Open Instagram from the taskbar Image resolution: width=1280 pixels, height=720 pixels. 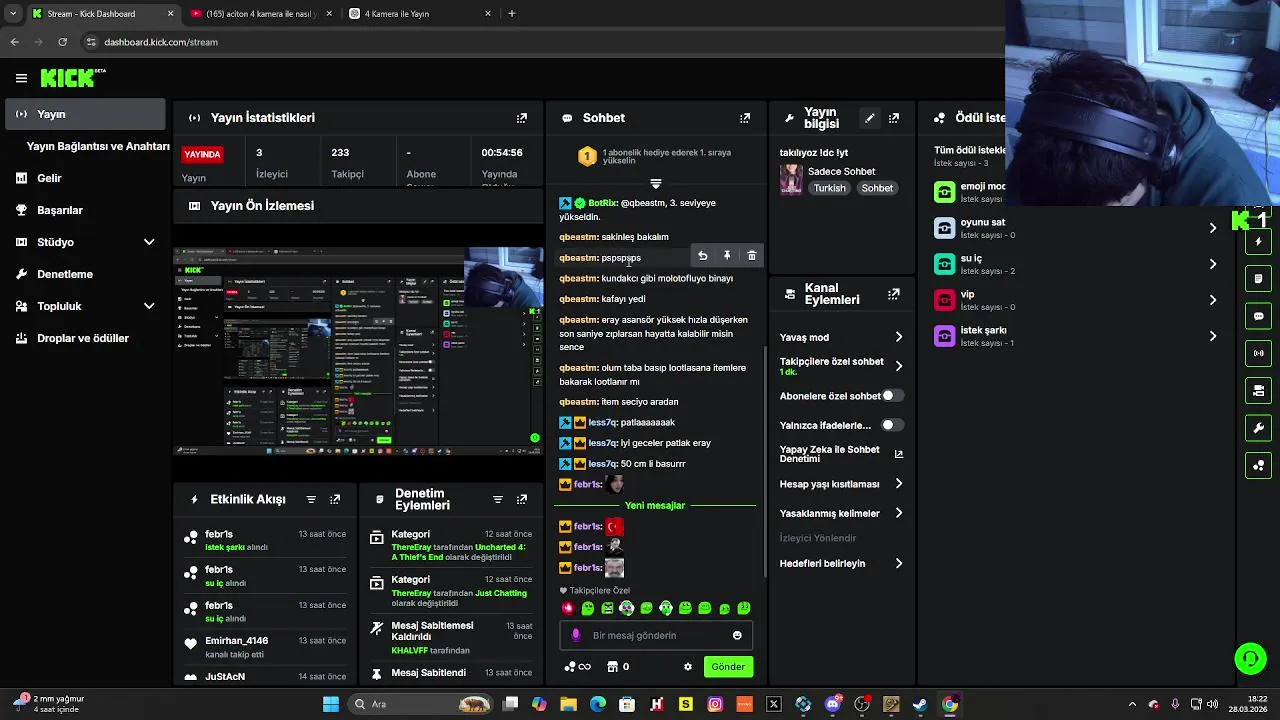click(x=715, y=704)
